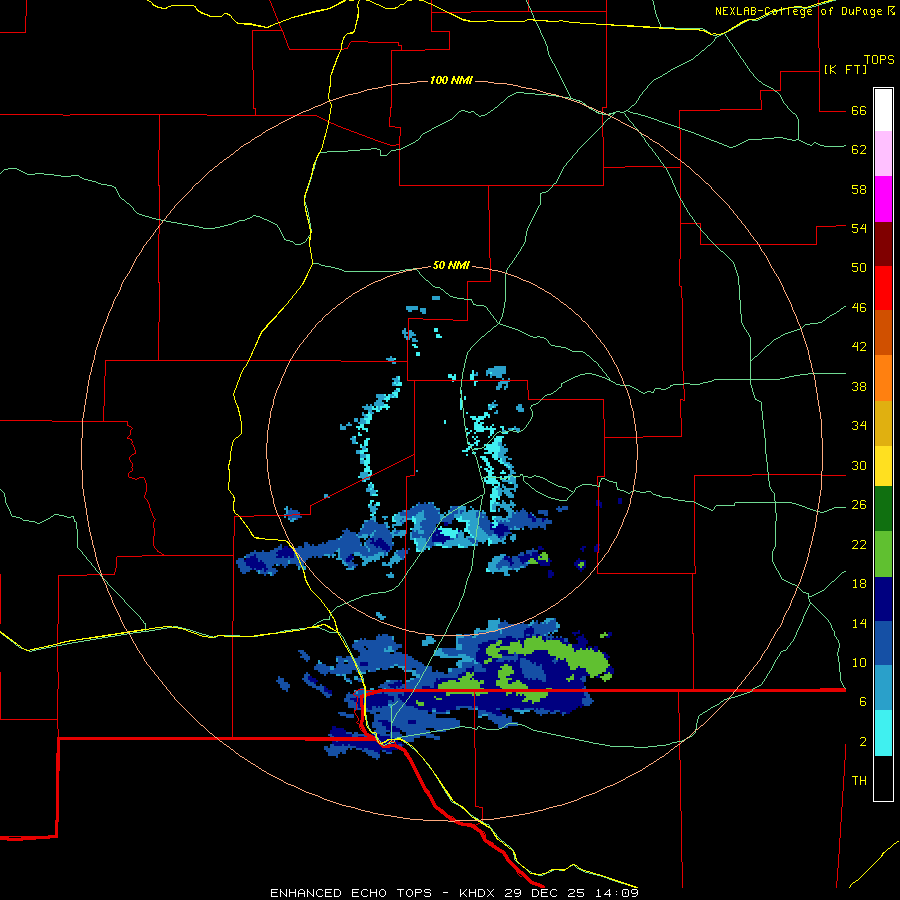This screenshot has height=900, width=900.
Task: Click the legend value 58
Action: click(x=859, y=189)
